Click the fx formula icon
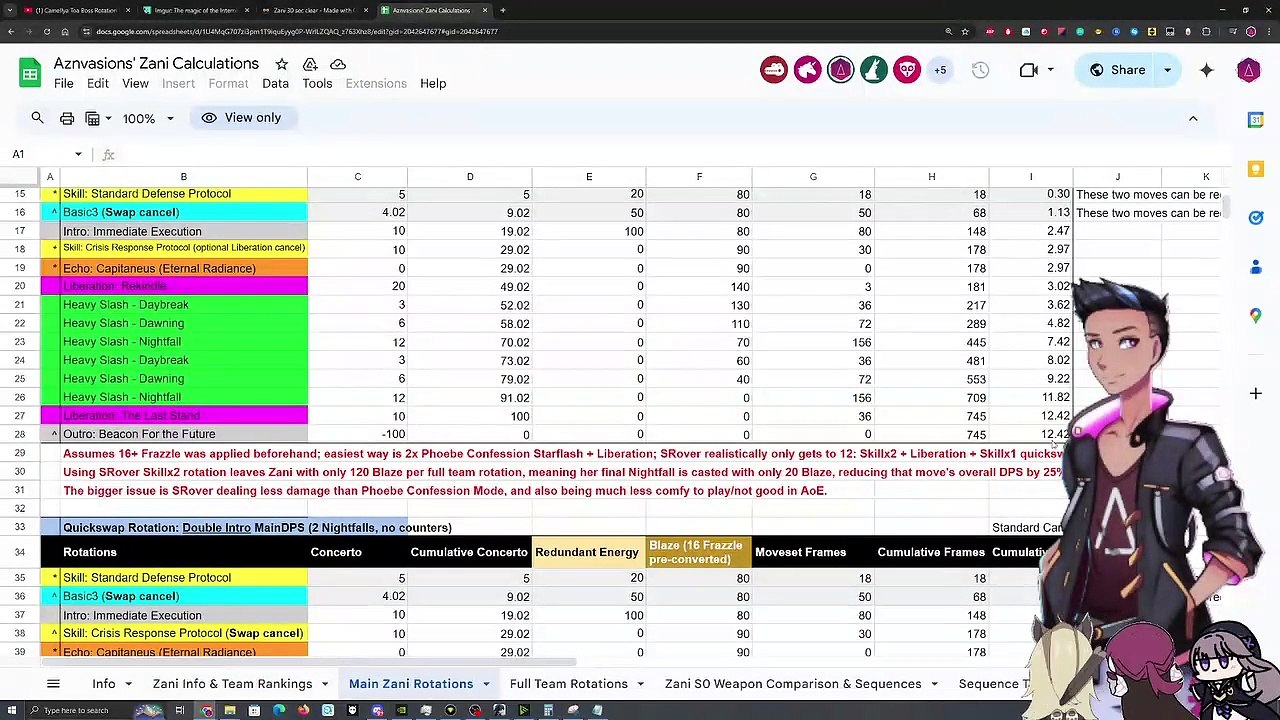The height and width of the screenshot is (720, 1280). [108, 155]
